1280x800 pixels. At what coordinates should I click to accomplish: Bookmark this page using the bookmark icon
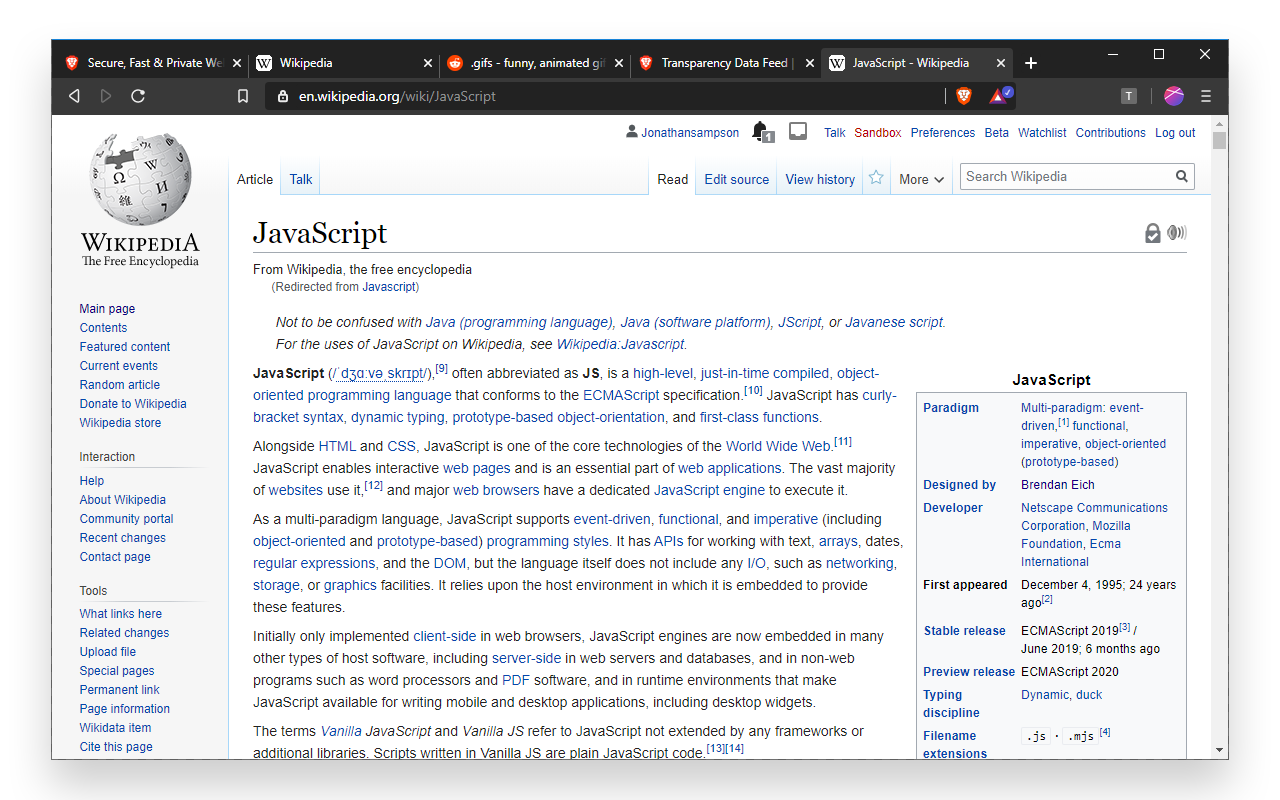(x=243, y=96)
